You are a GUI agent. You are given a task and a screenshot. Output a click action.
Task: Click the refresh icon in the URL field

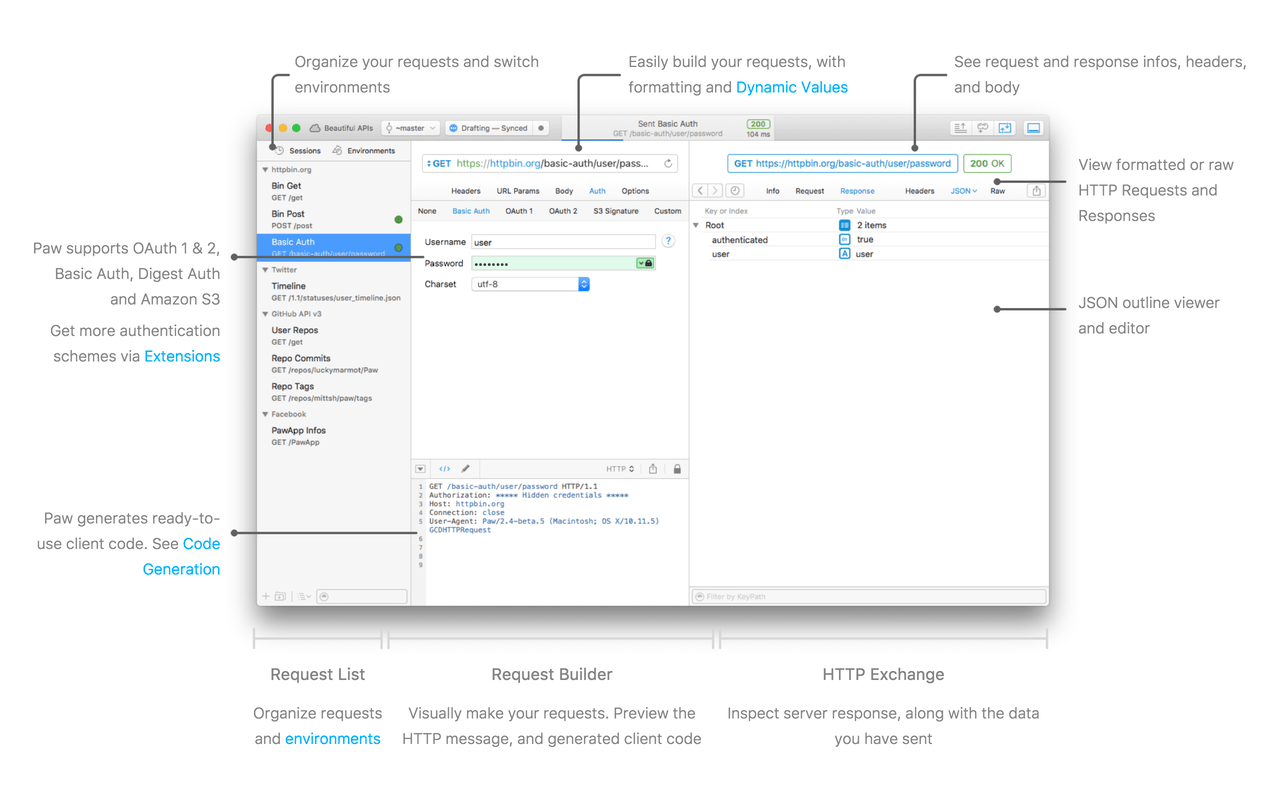668,163
